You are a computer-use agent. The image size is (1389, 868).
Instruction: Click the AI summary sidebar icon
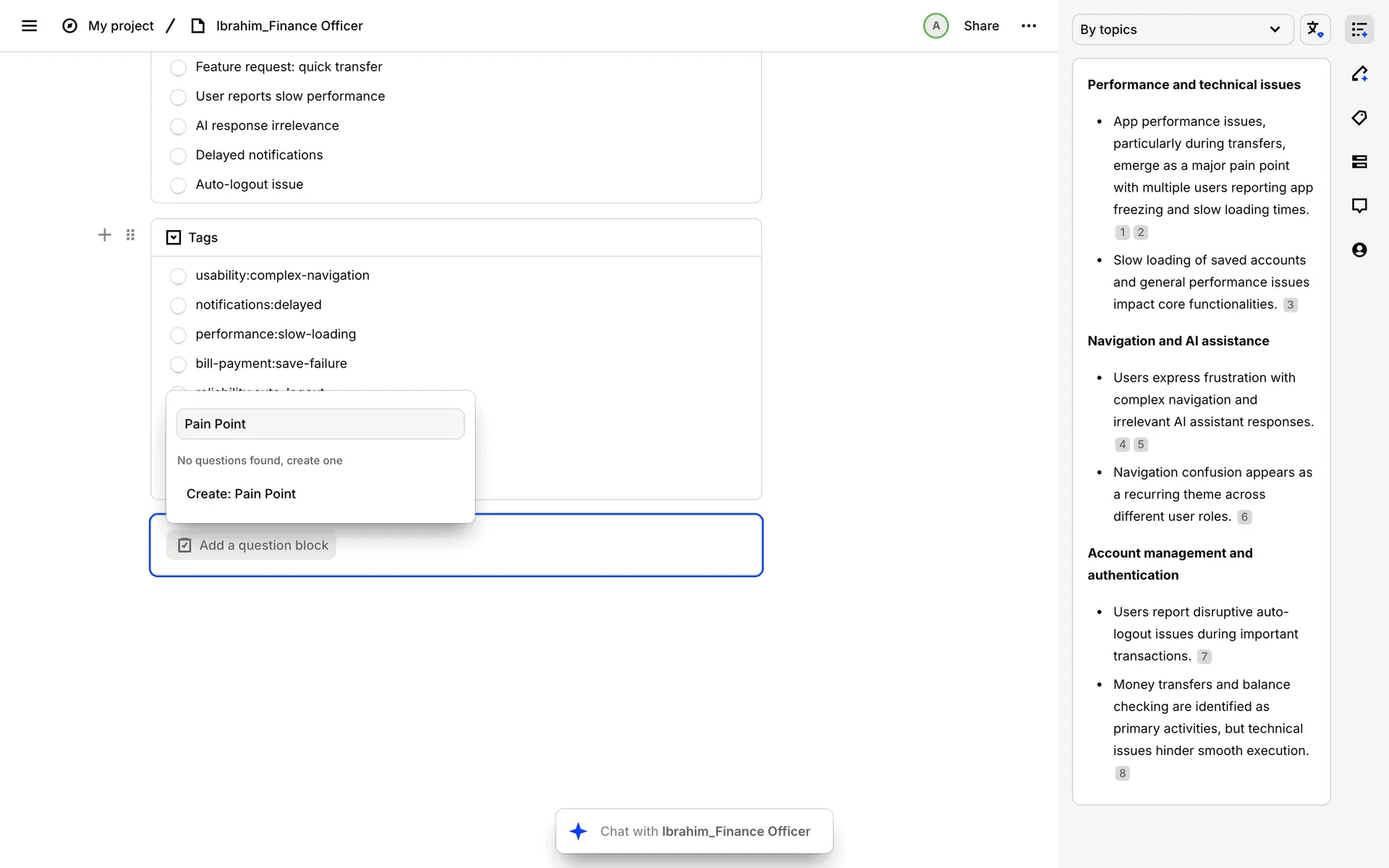(1359, 30)
